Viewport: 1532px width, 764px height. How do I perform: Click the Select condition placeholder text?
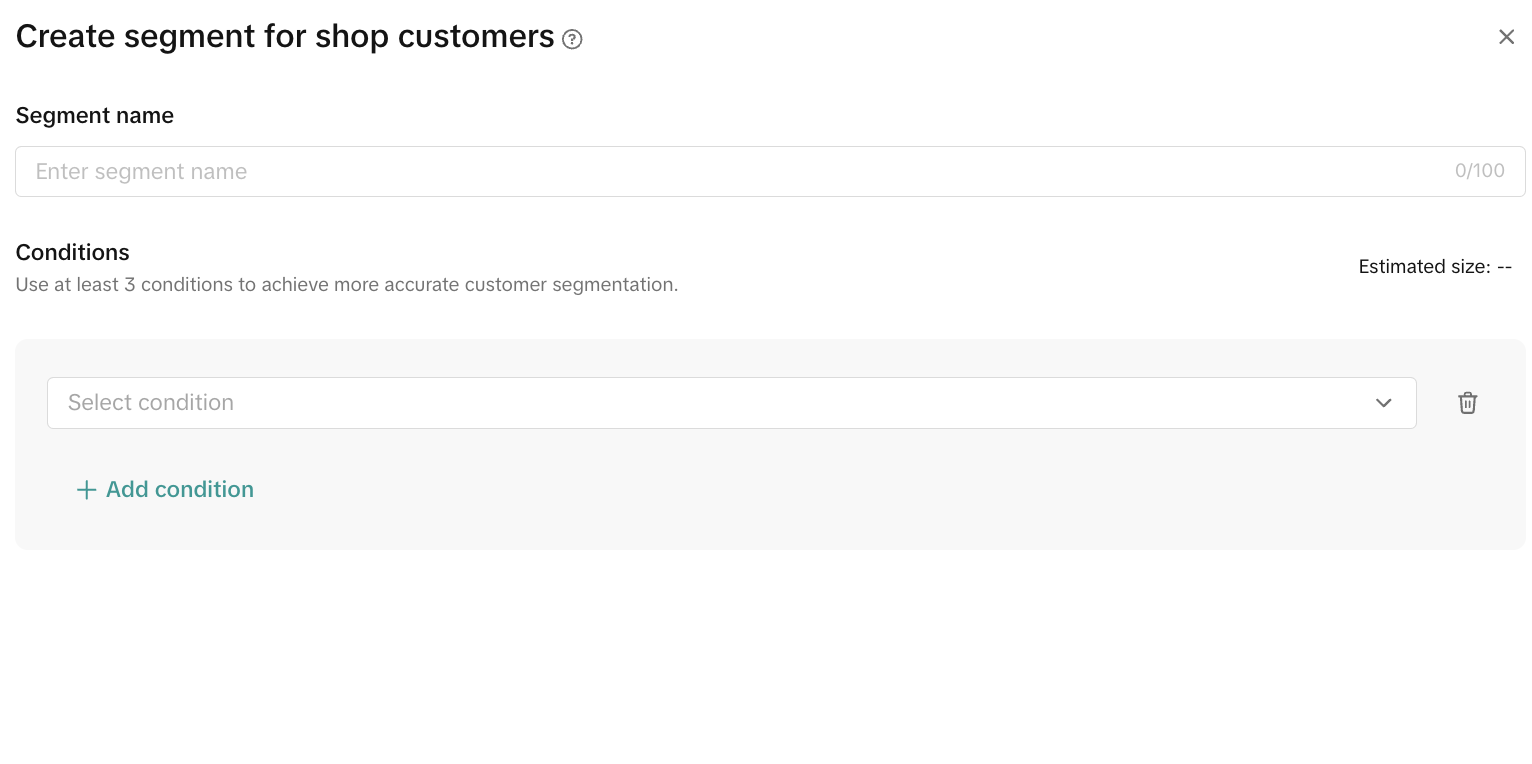[x=151, y=403]
